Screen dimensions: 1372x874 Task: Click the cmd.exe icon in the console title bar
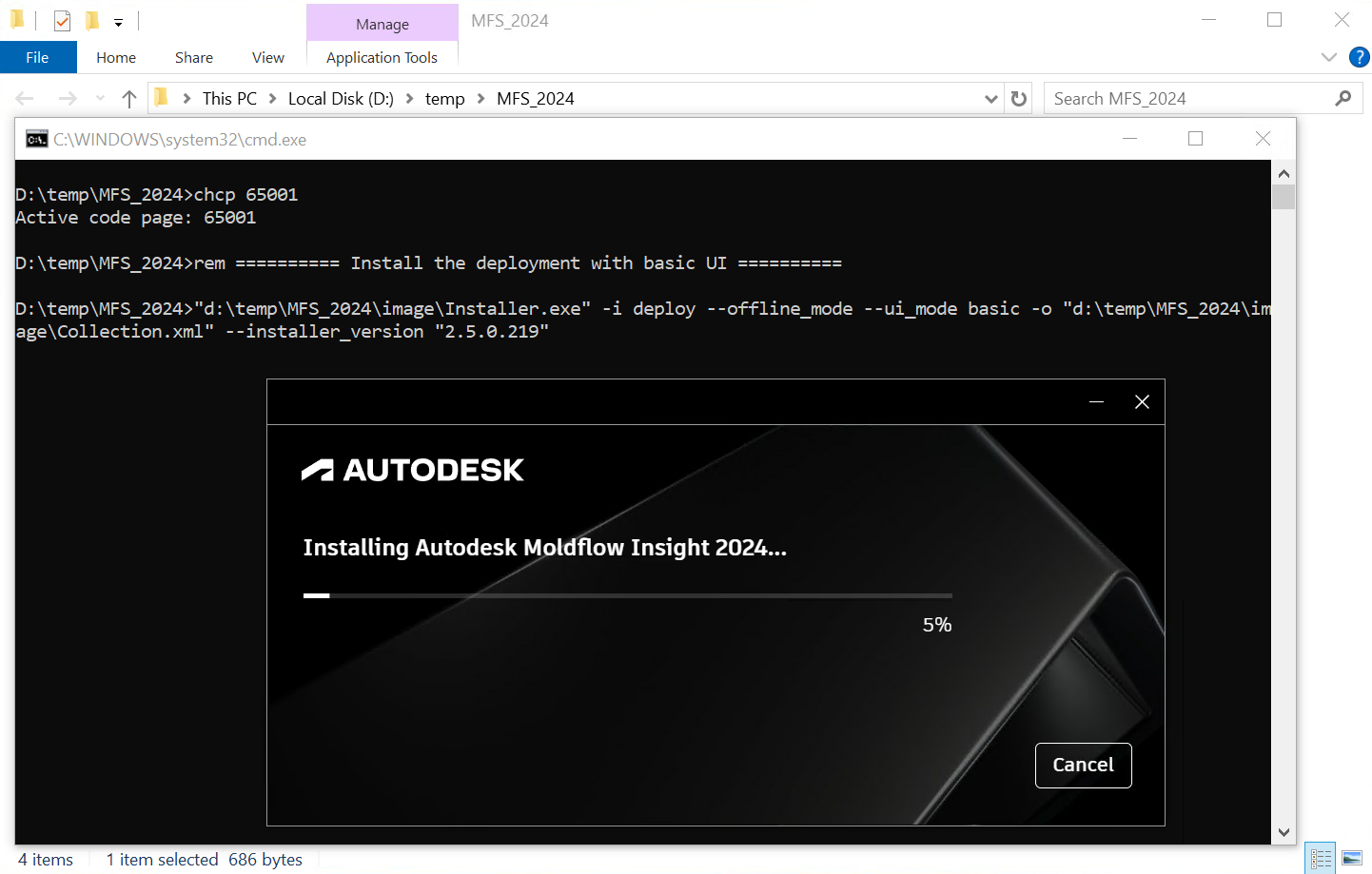tap(35, 139)
